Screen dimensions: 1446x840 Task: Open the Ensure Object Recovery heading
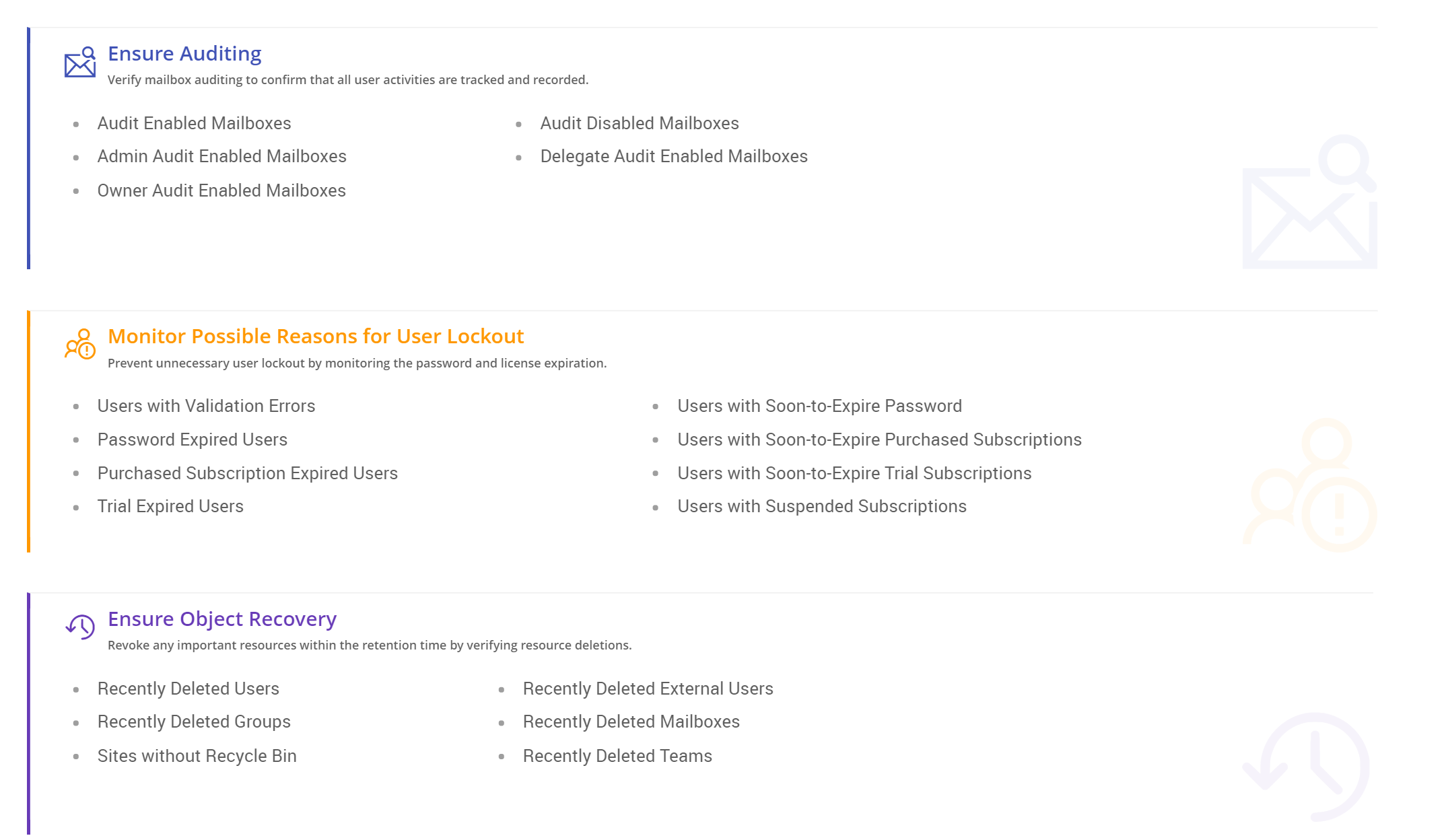pos(222,619)
